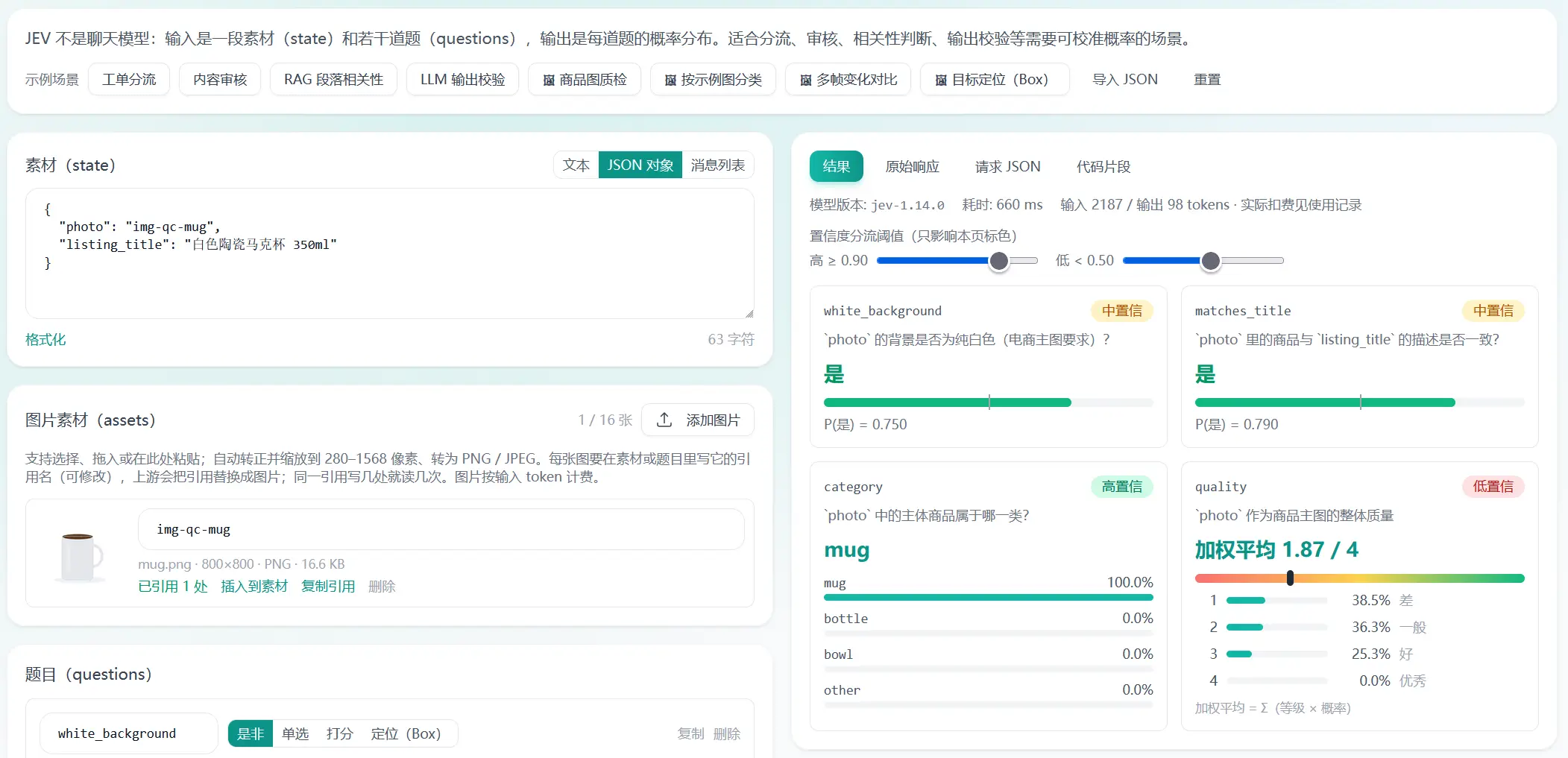Set question type to 单选
The image size is (1568, 758).
click(x=295, y=733)
